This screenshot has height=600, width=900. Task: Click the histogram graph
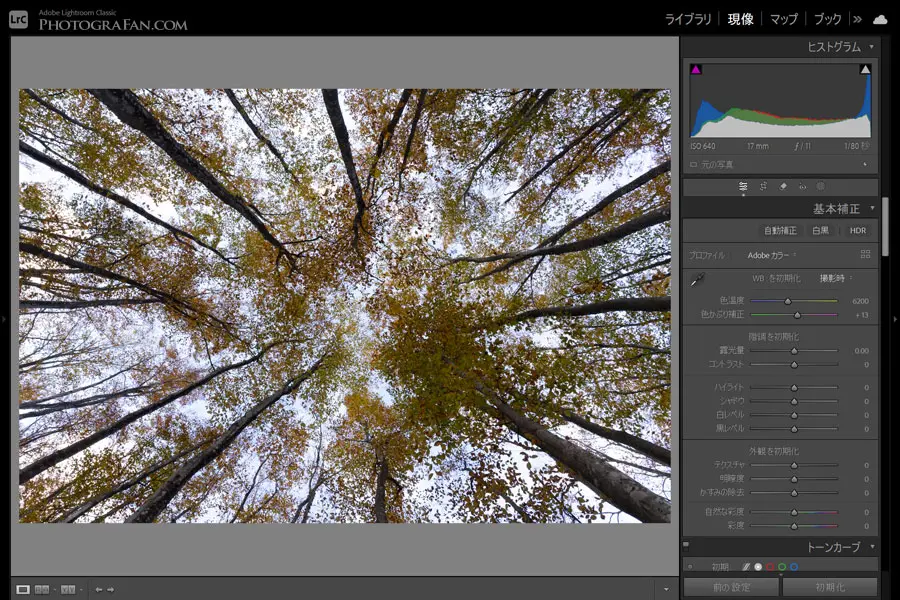781,100
